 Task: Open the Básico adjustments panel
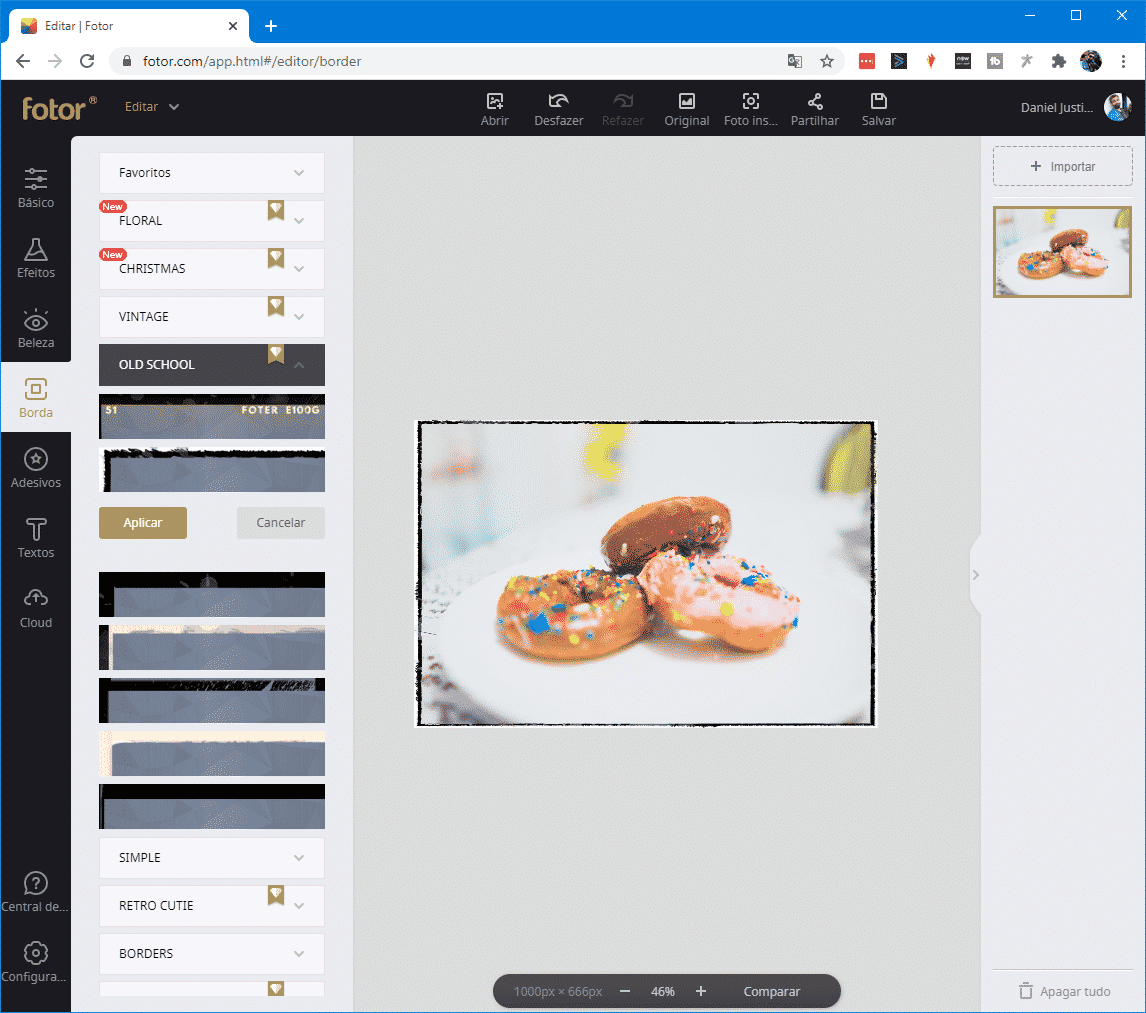pos(36,188)
